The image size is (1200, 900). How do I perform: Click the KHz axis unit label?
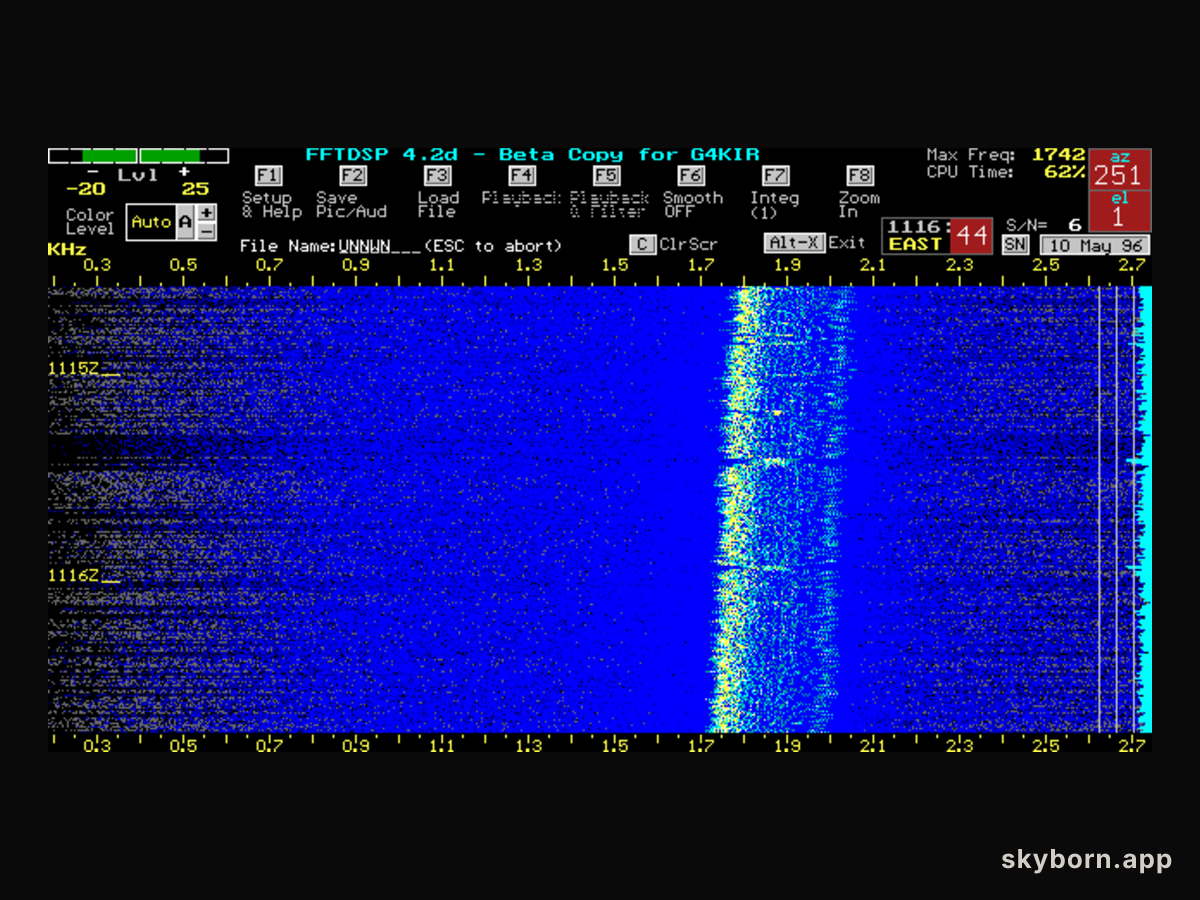pyautogui.click(x=67, y=249)
